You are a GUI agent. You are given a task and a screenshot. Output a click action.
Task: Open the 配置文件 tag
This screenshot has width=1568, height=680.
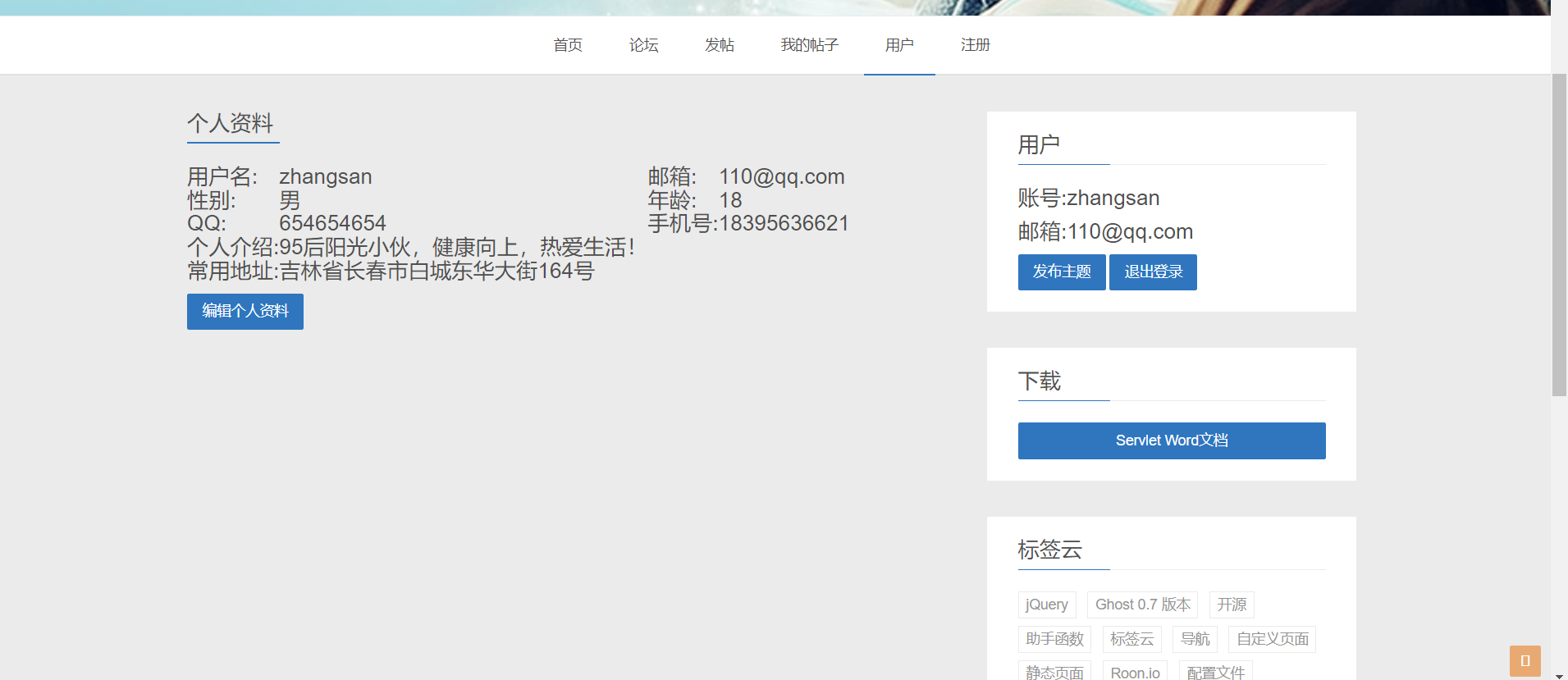[1215, 672]
